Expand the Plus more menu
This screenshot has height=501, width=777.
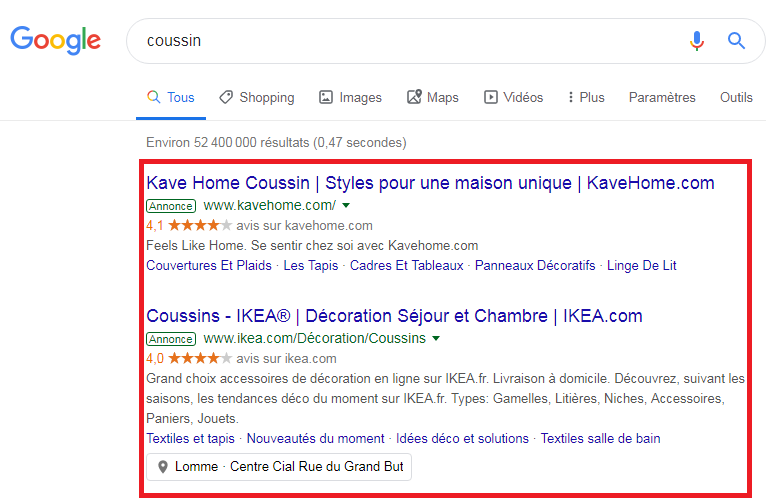tap(586, 97)
